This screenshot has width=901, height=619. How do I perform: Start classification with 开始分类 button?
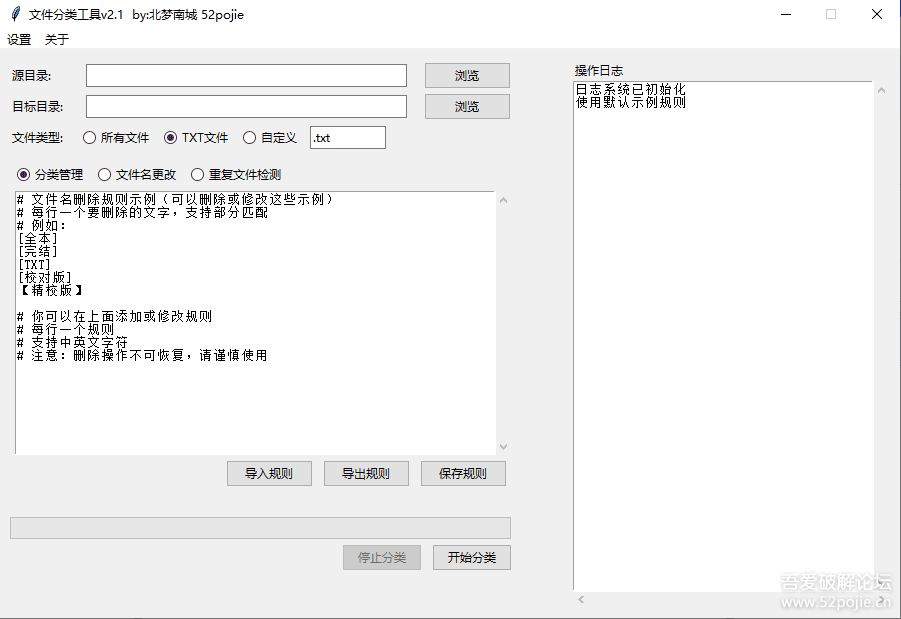pyautogui.click(x=471, y=558)
